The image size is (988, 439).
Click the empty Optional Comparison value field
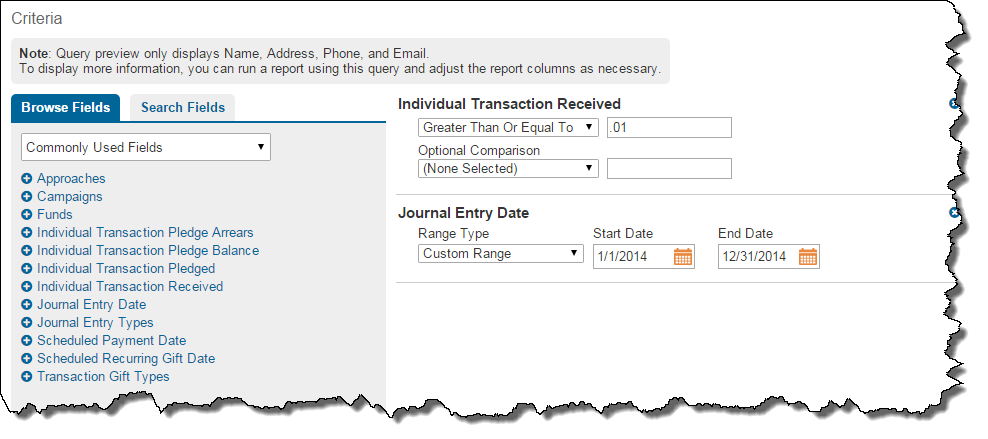[669, 169]
